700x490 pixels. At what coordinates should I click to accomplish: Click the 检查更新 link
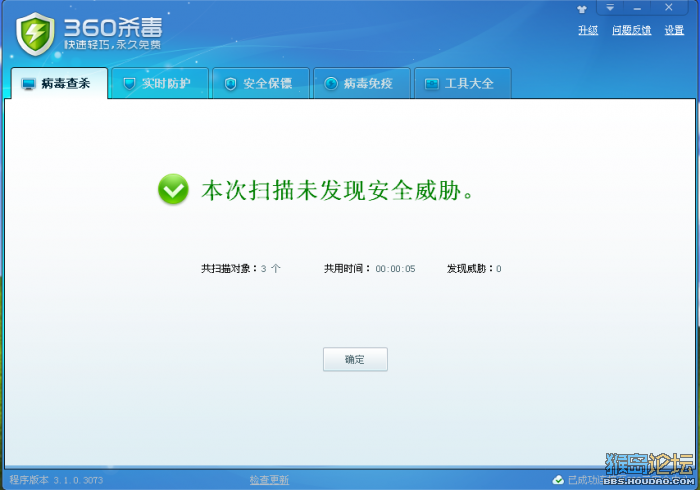coord(269,480)
